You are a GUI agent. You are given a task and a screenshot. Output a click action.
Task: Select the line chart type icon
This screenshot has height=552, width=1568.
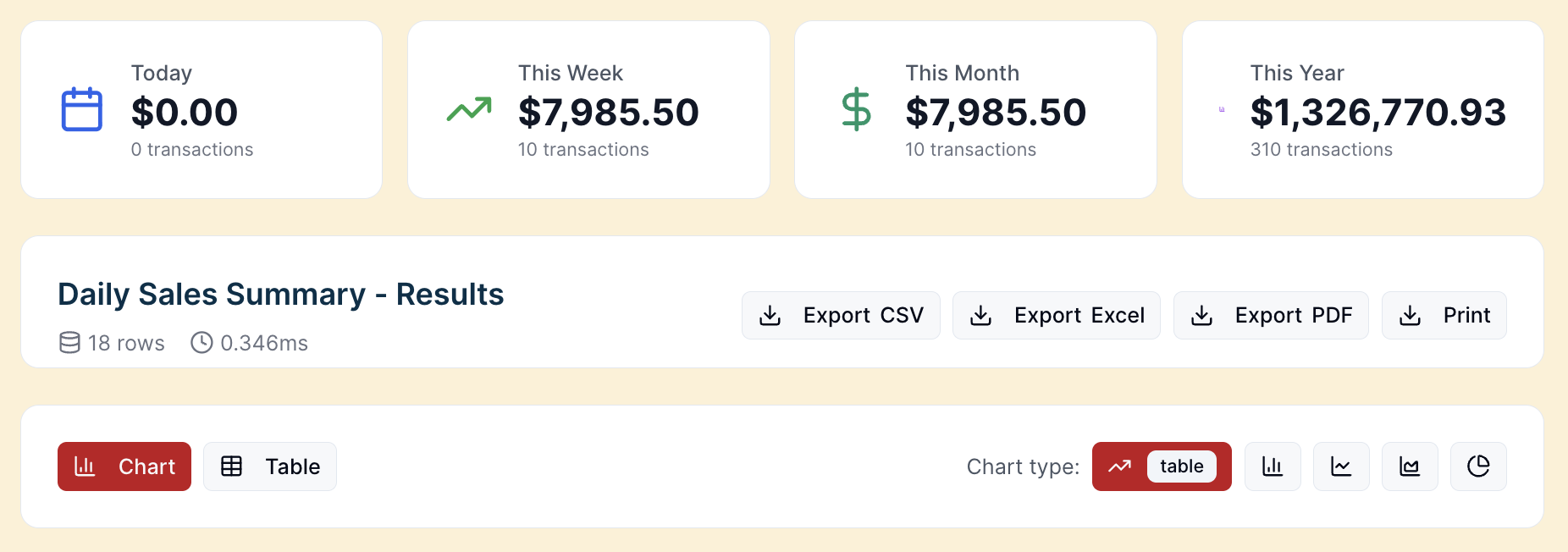(1341, 466)
